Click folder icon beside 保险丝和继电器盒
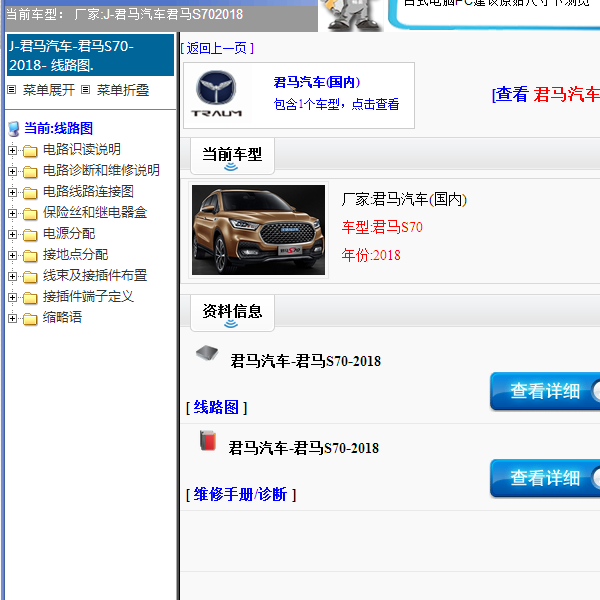The image size is (600, 600). (30, 214)
